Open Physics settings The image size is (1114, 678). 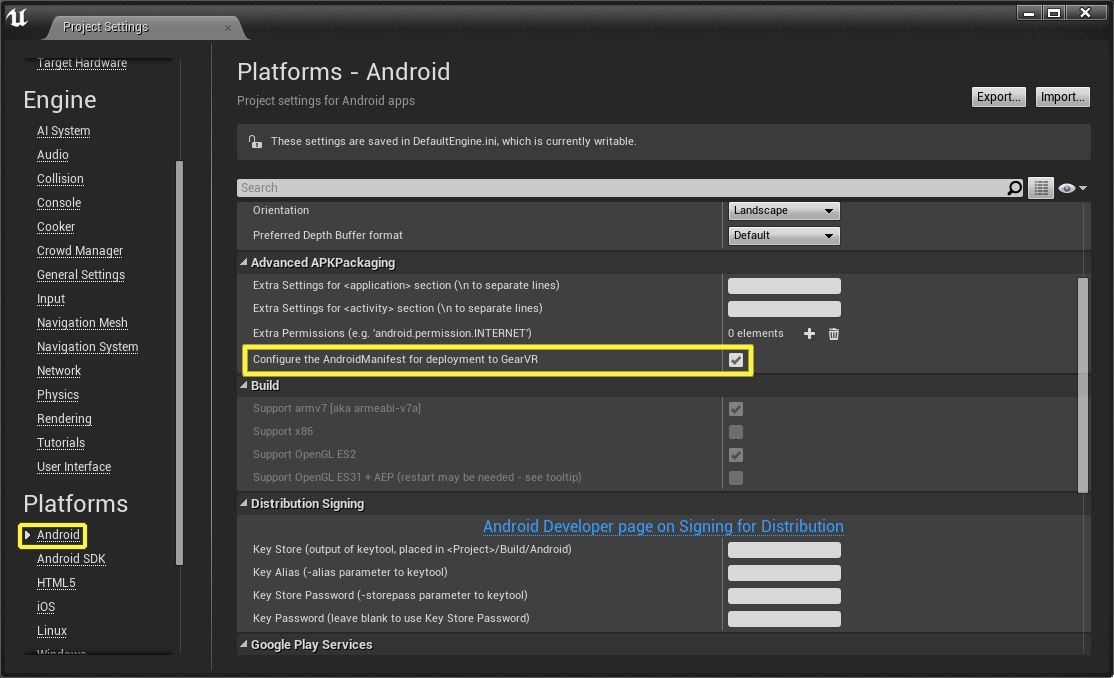tap(58, 394)
